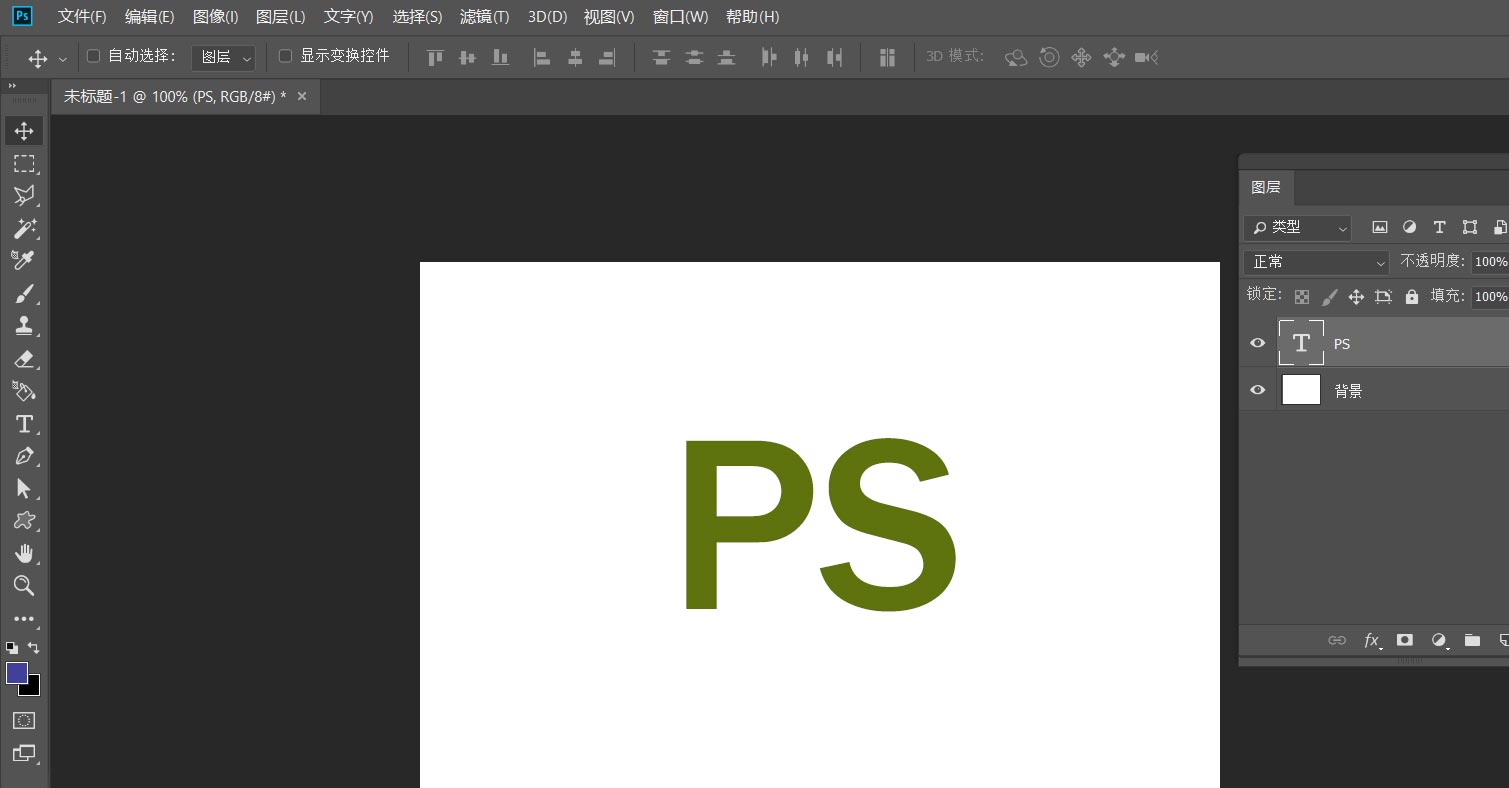The height and width of the screenshot is (788, 1509).
Task: Filter layers by pixel layers icon
Action: point(1380,228)
